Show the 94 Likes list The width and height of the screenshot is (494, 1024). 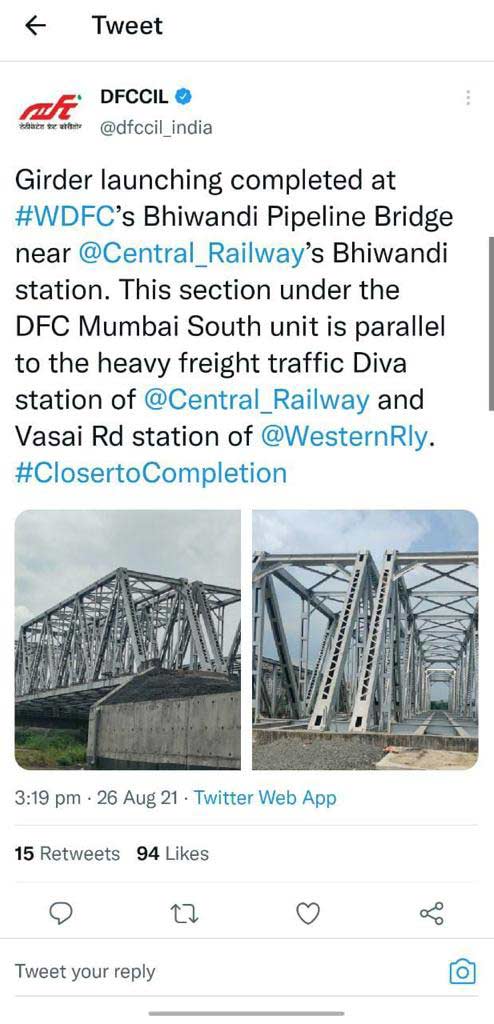(x=173, y=854)
